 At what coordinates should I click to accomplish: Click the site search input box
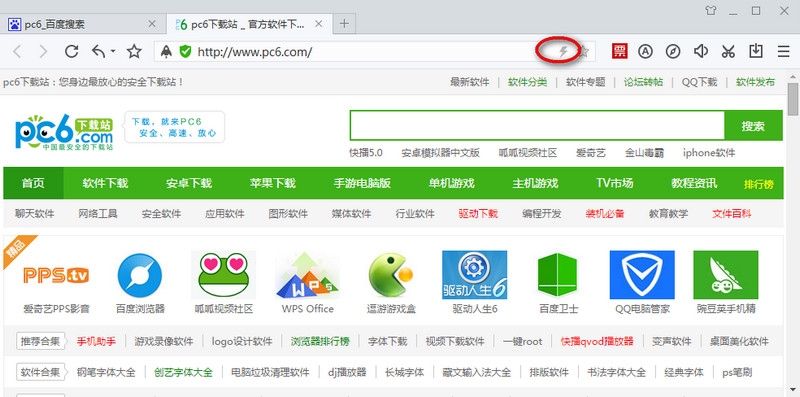point(537,125)
